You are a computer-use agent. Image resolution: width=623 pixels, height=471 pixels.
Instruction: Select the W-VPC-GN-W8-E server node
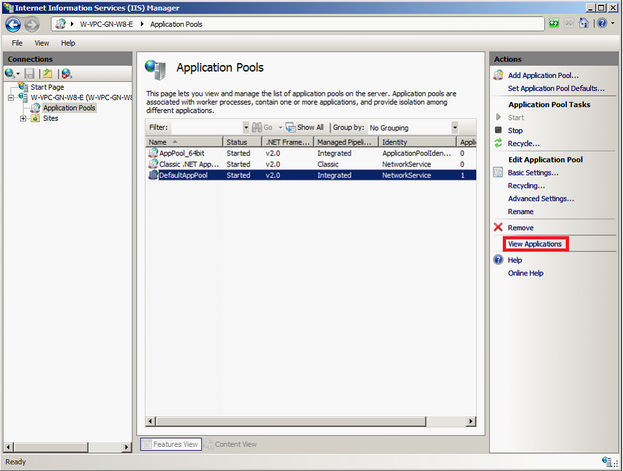(81, 97)
